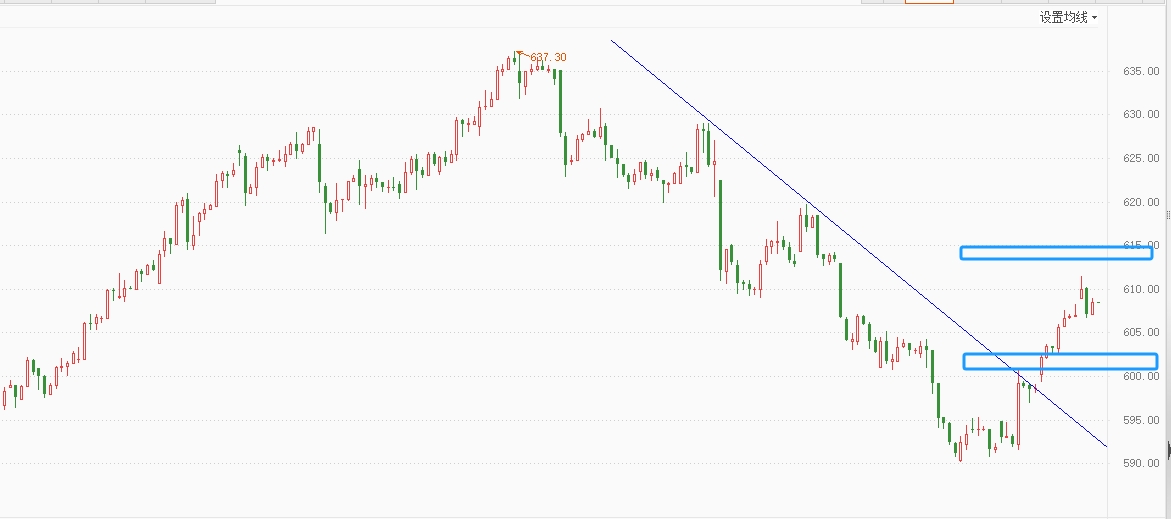
Task: Select the orange-outlined tab at the top
Action: [x=929, y=2]
